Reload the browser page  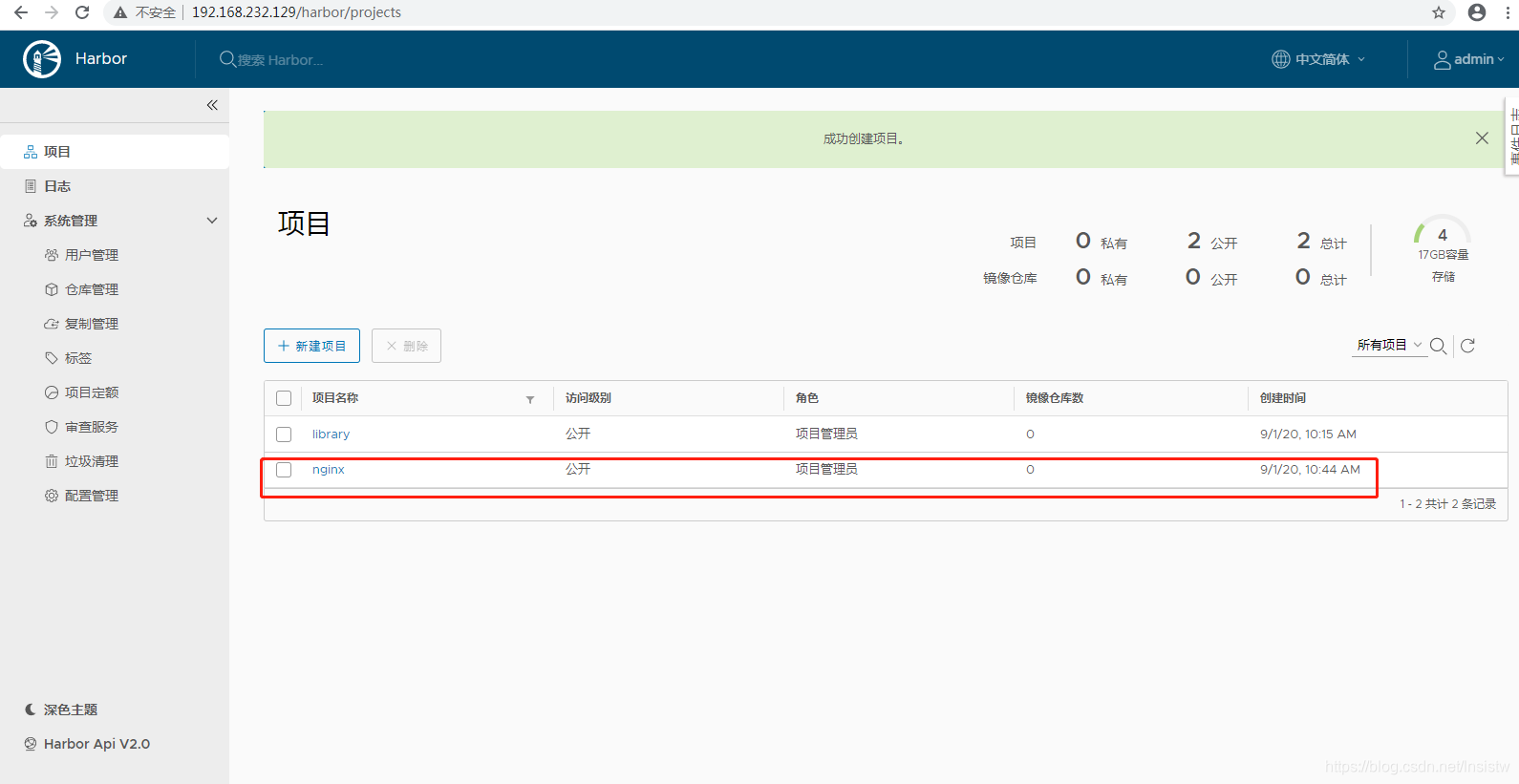82,12
